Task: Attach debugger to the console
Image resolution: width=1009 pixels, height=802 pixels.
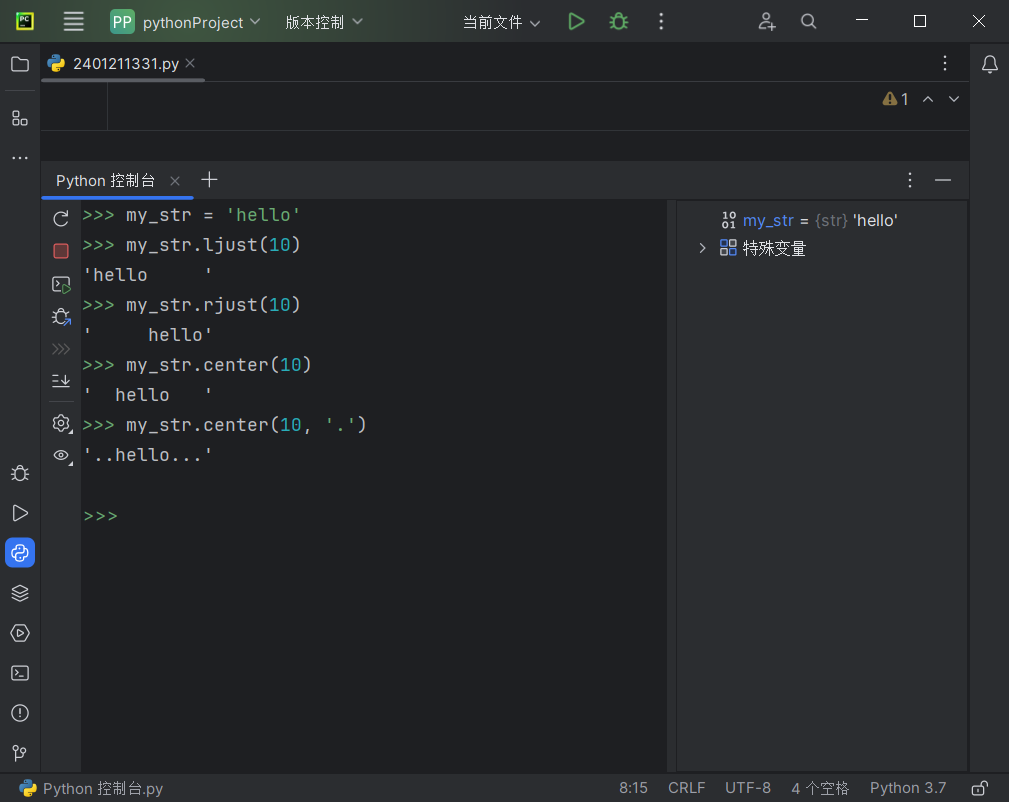Action: pyautogui.click(x=61, y=317)
